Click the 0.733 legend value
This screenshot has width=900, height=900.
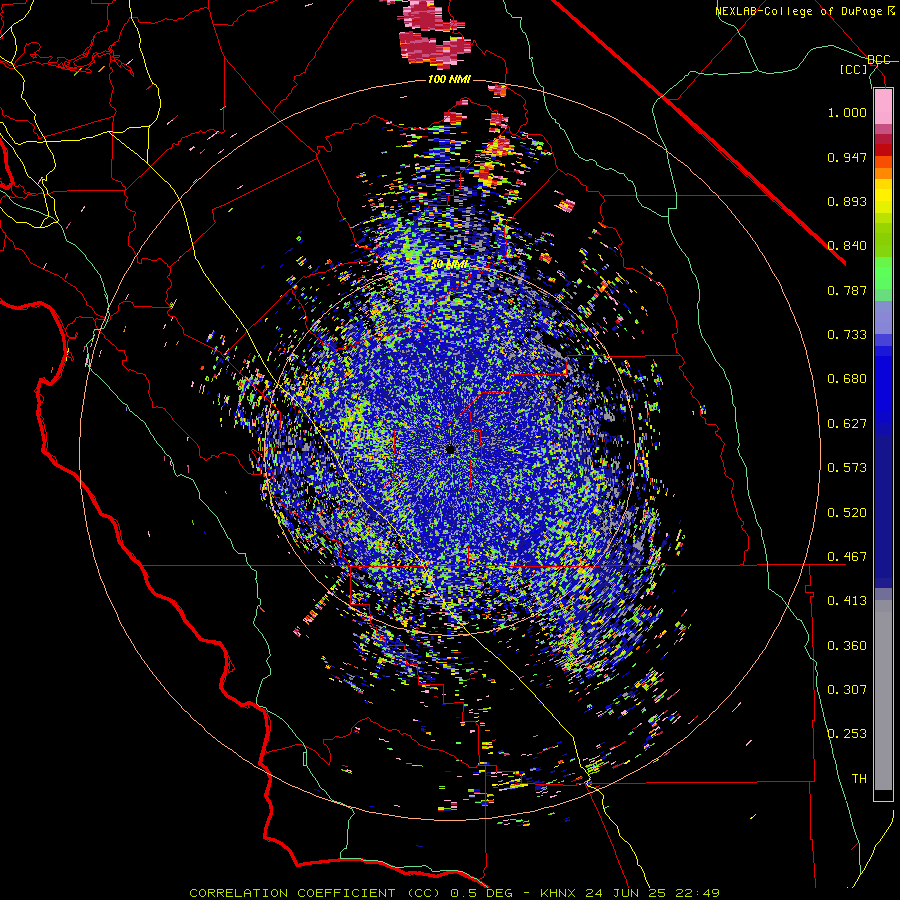point(847,335)
